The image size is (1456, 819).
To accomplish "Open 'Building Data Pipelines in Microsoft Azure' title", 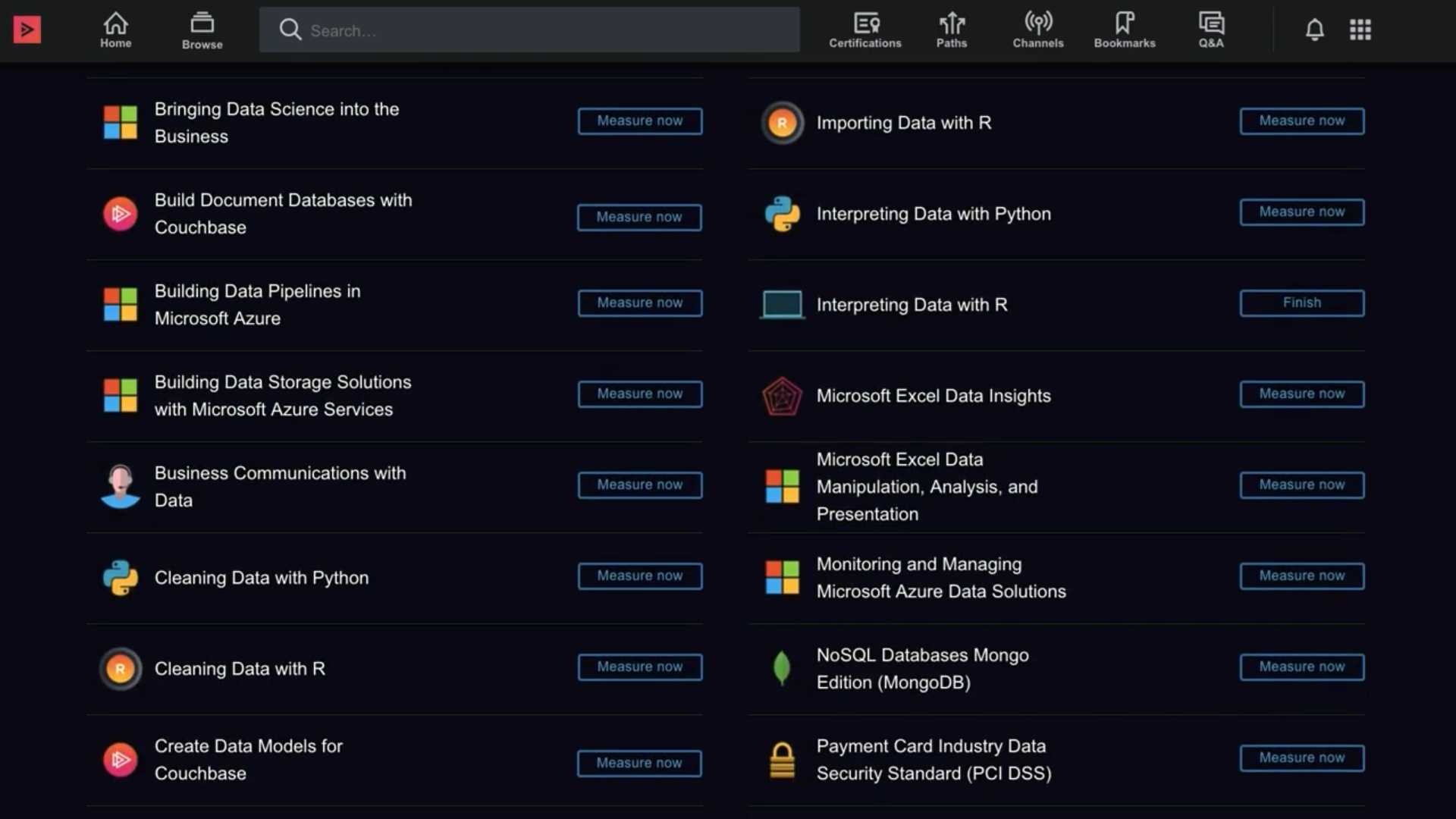I will 258,305.
